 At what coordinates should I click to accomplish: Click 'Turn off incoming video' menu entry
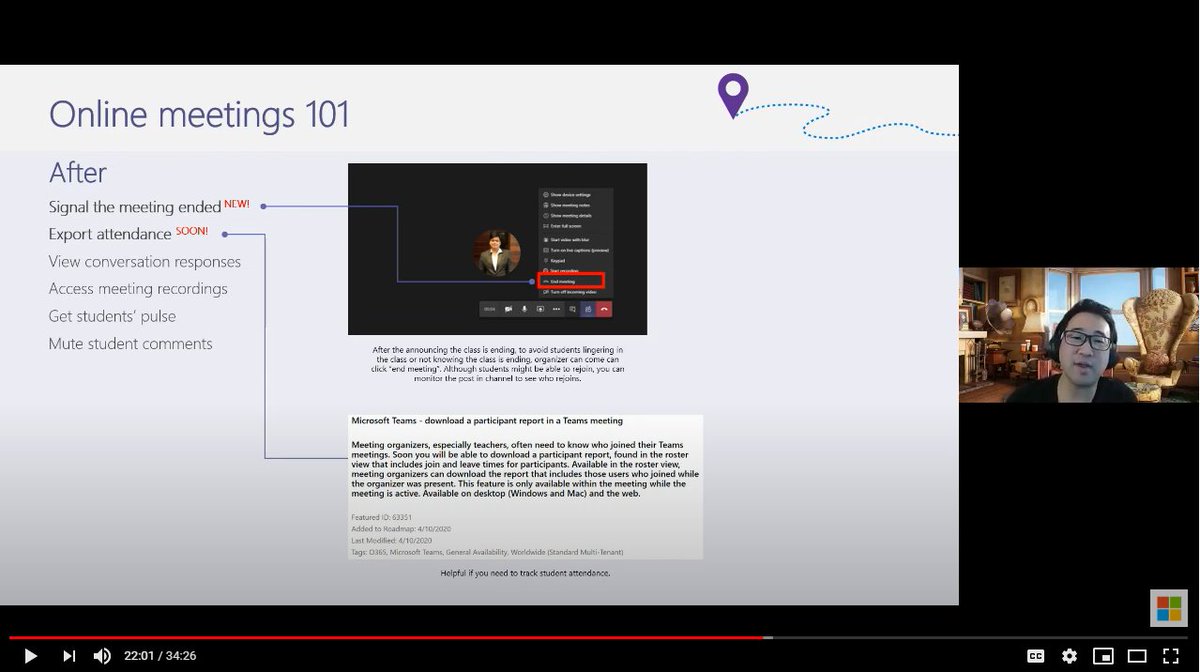570,292
